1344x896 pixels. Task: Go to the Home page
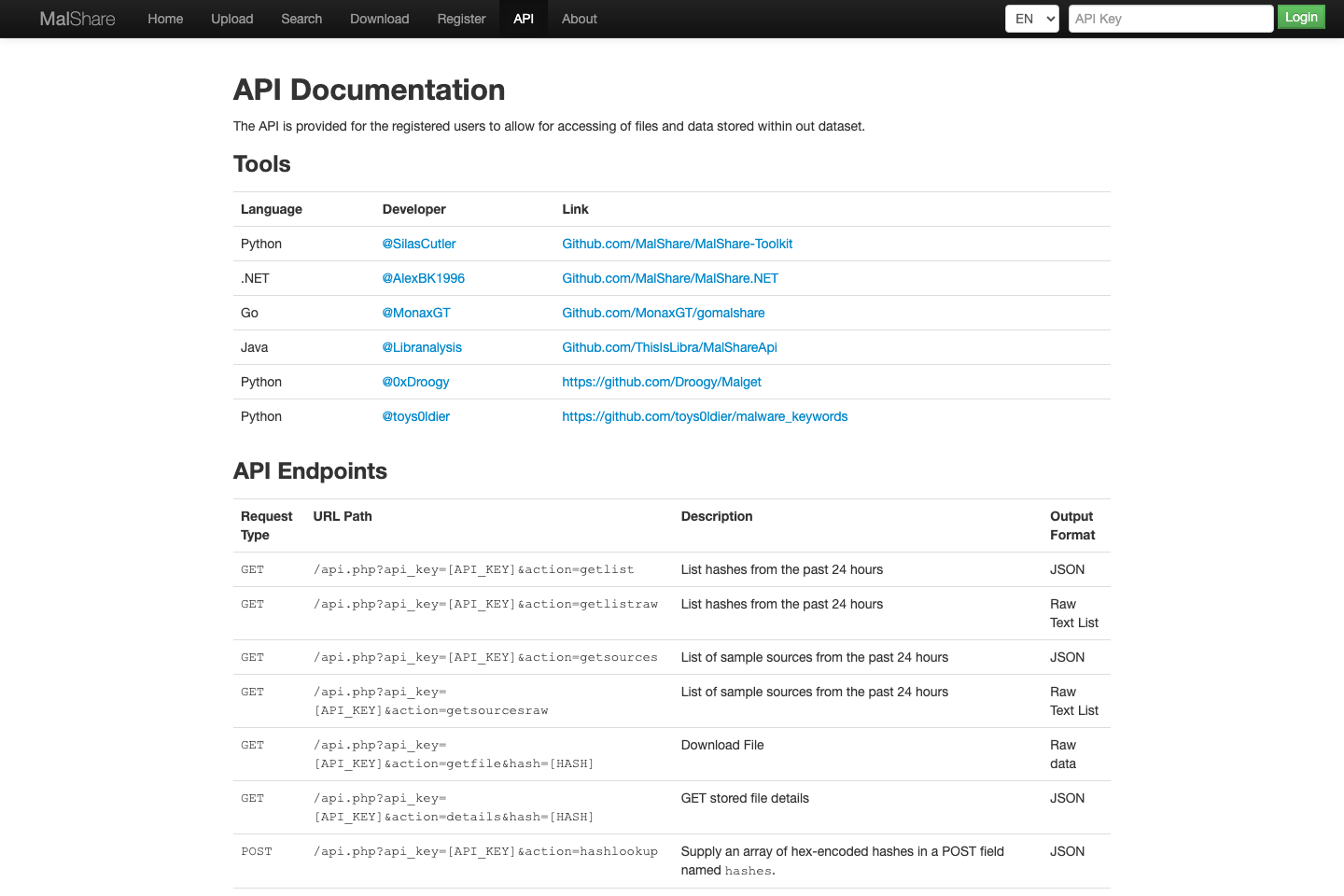[x=165, y=18]
